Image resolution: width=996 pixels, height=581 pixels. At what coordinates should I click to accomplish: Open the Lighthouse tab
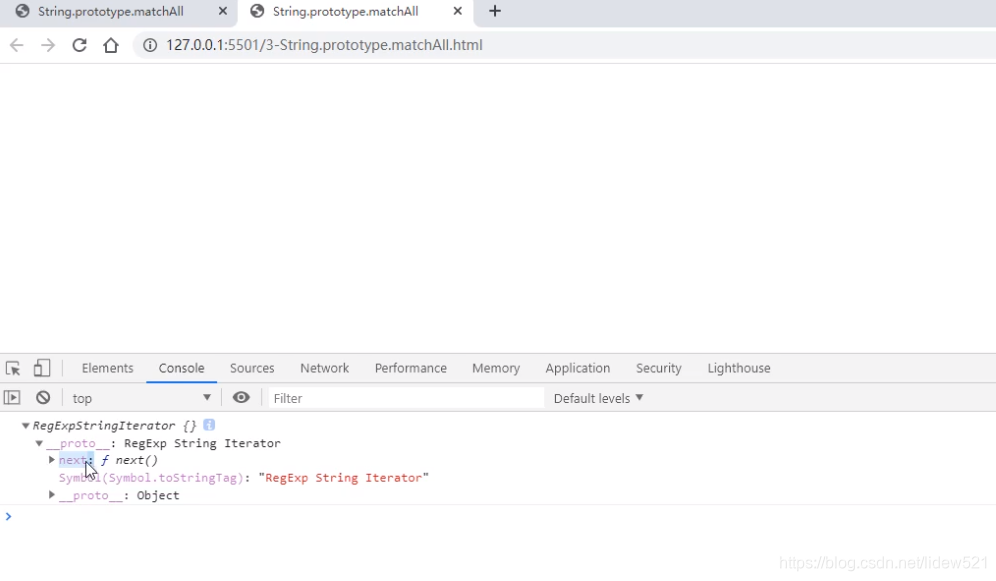[739, 368]
